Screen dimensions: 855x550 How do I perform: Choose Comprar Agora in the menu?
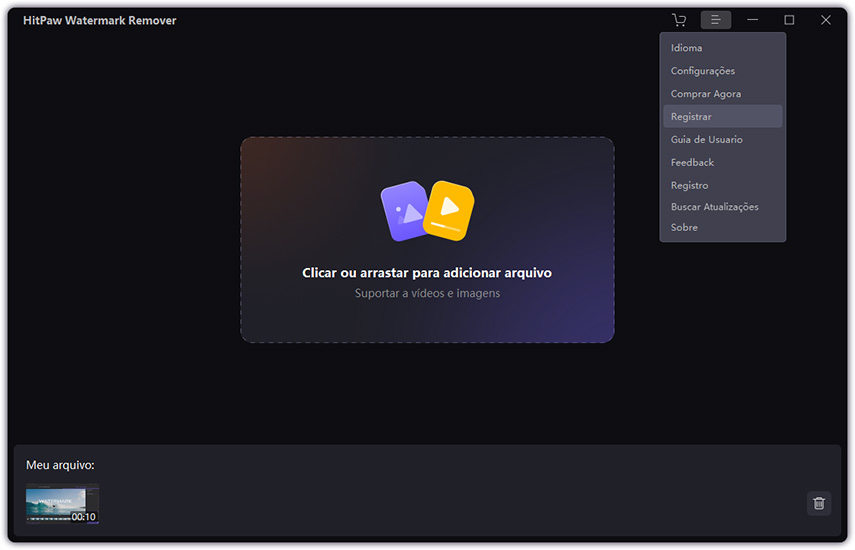pyautogui.click(x=722, y=94)
